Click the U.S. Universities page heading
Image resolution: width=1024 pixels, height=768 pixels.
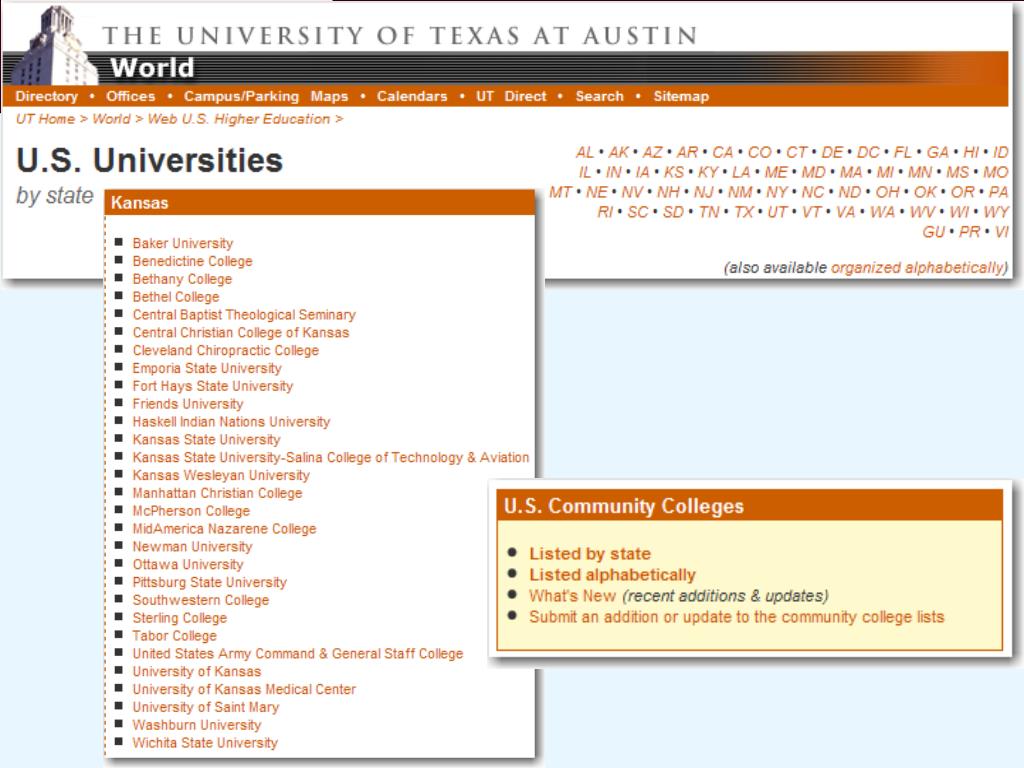tap(150, 161)
